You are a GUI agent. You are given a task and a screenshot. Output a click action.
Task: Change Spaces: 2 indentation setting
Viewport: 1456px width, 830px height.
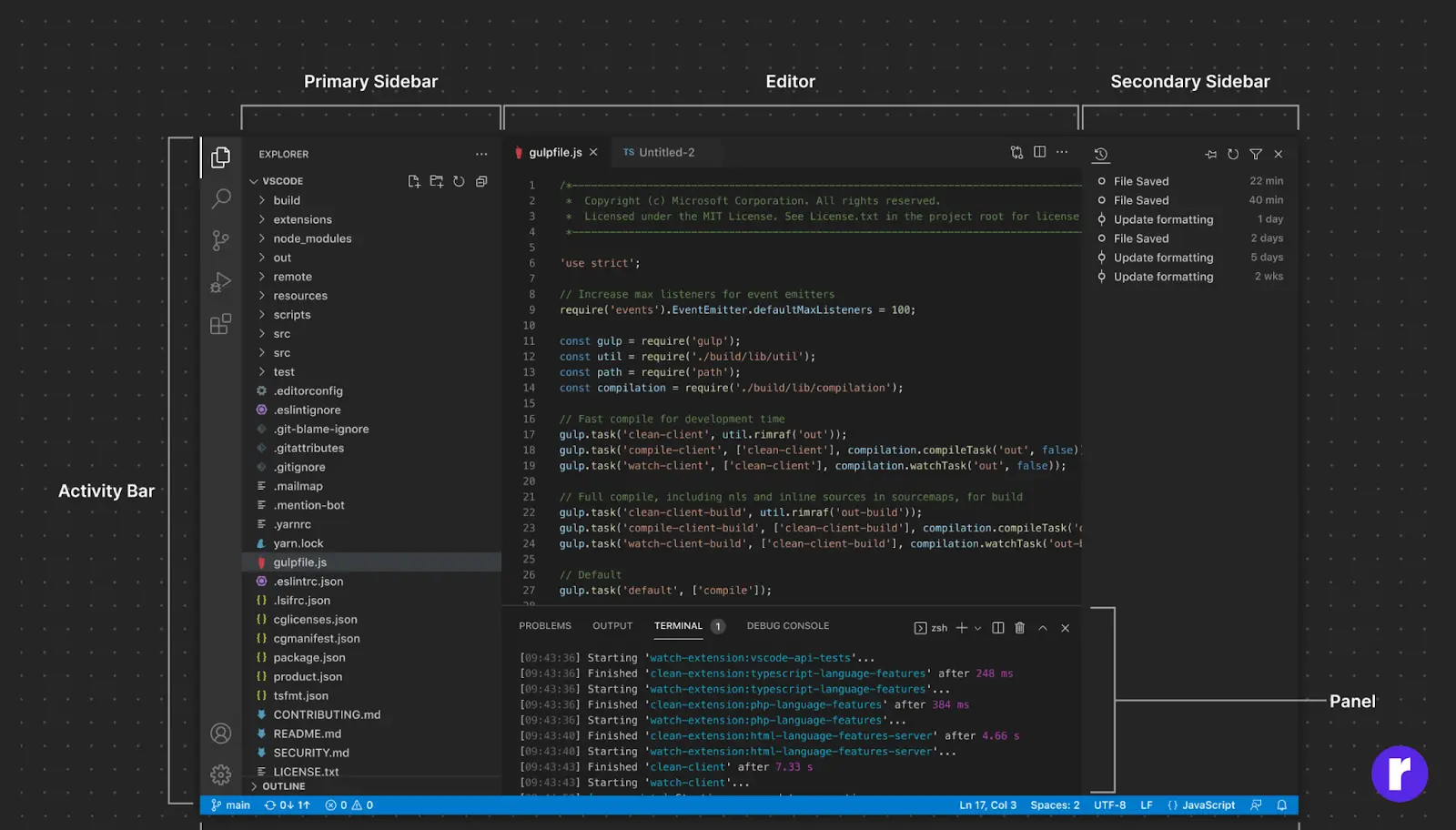point(1055,805)
